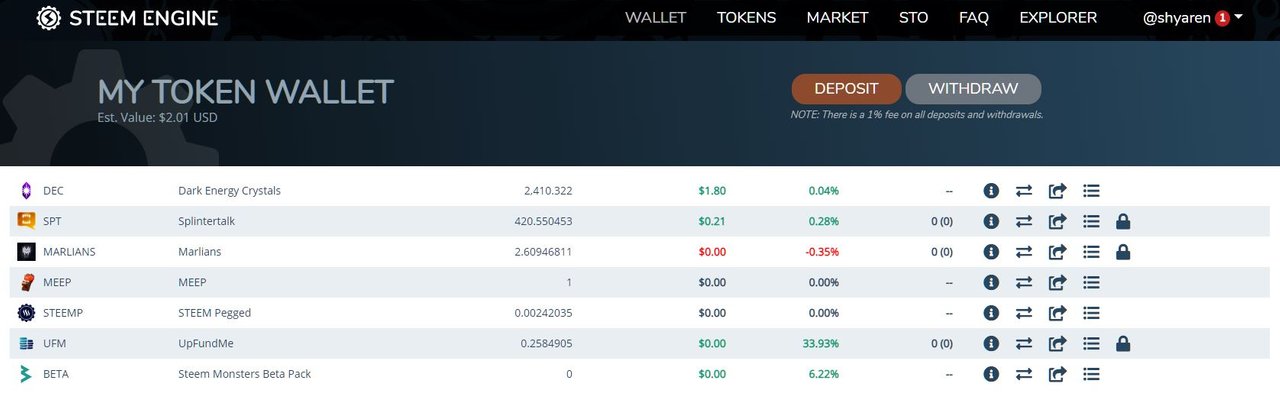Stake UFM using lock icon
The height and width of the screenshot is (404, 1280).
click(x=1123, y=344)
